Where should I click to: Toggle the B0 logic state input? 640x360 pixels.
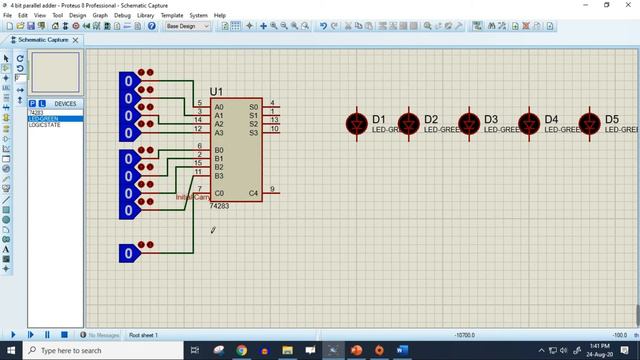(x=130, y=158)
